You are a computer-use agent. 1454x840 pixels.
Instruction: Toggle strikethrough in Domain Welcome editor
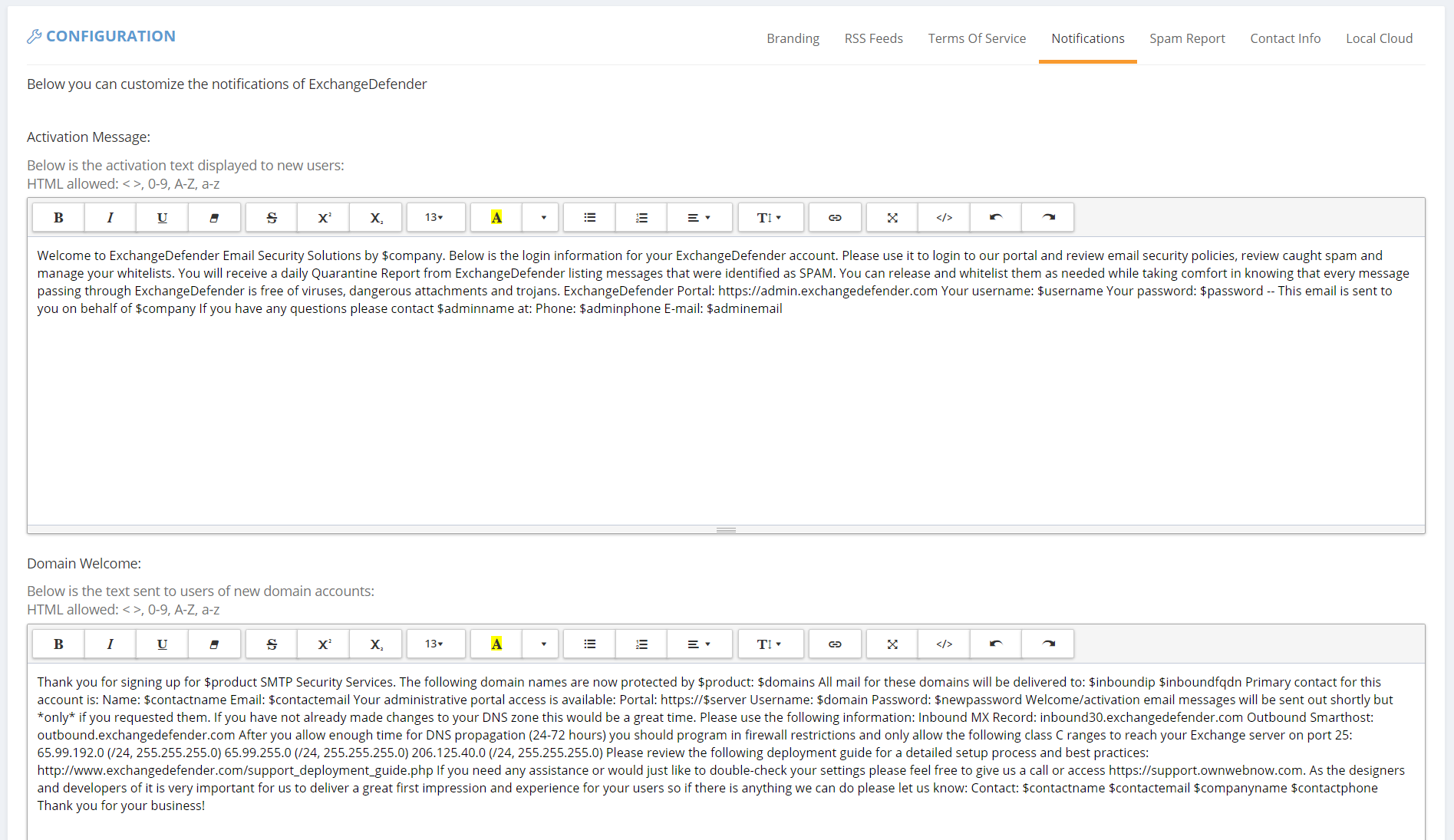272,644
